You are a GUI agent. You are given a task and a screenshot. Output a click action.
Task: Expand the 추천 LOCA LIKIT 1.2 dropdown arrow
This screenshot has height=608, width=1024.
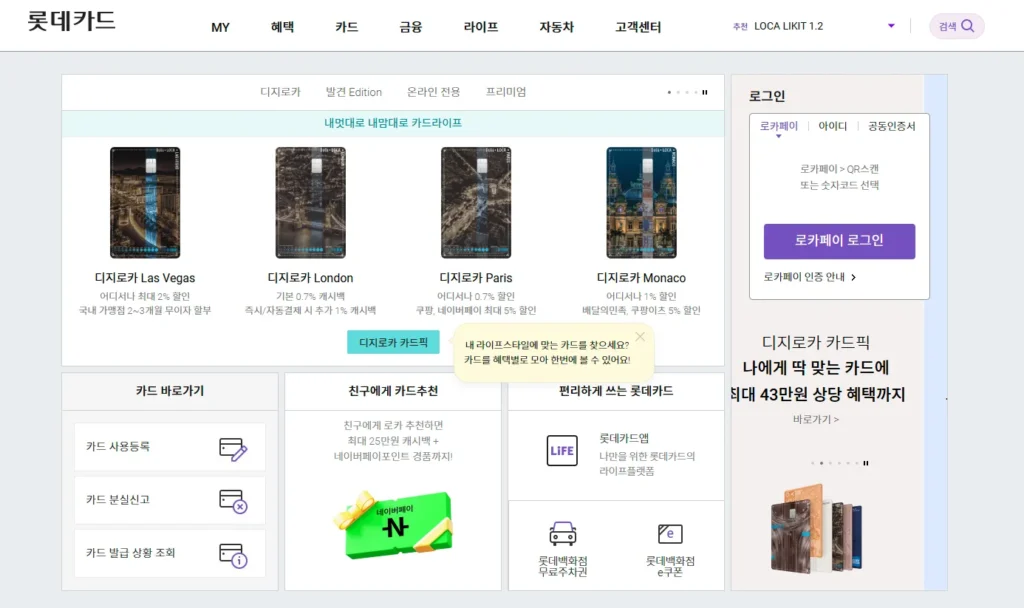891,26
